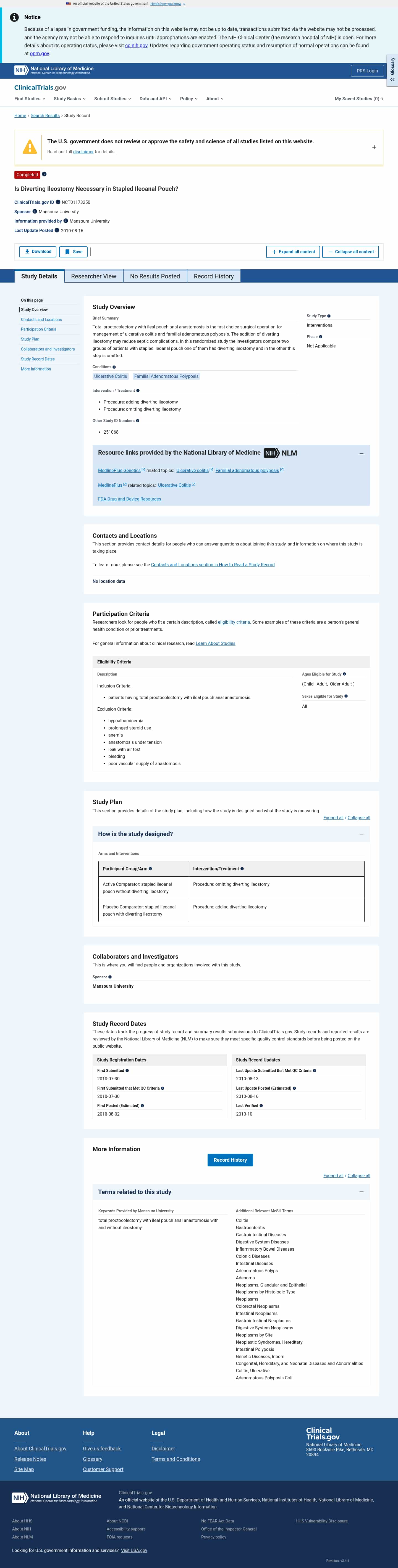Click the info icon beside Ages Eligible for Study
Viewport: 398px width, 1568px height.
(344, 674)
